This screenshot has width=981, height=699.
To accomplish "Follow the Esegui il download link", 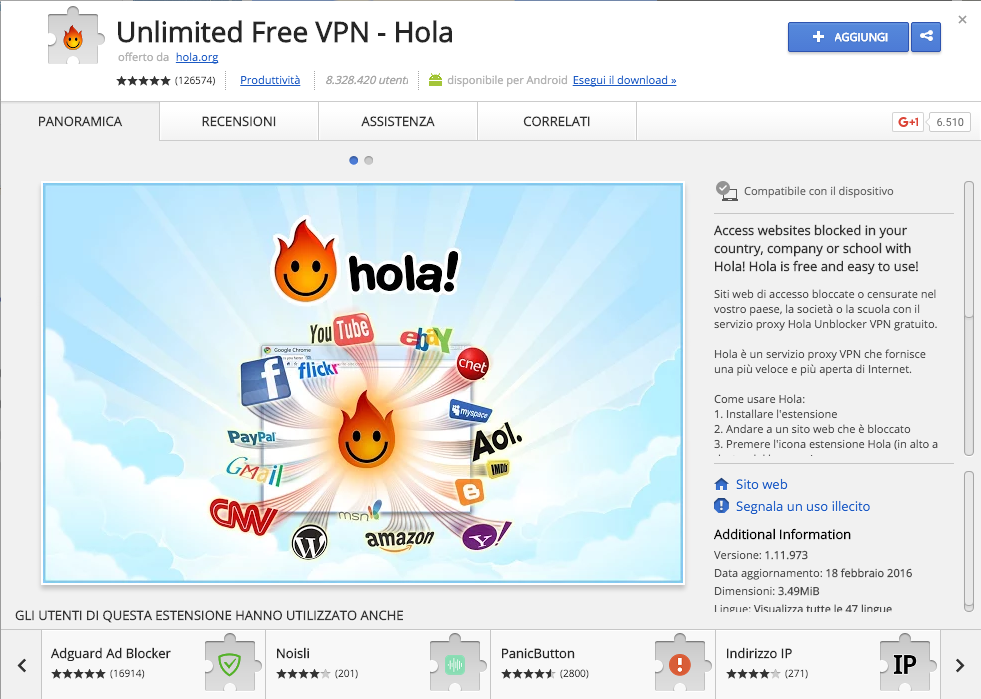I will [624, 80].
